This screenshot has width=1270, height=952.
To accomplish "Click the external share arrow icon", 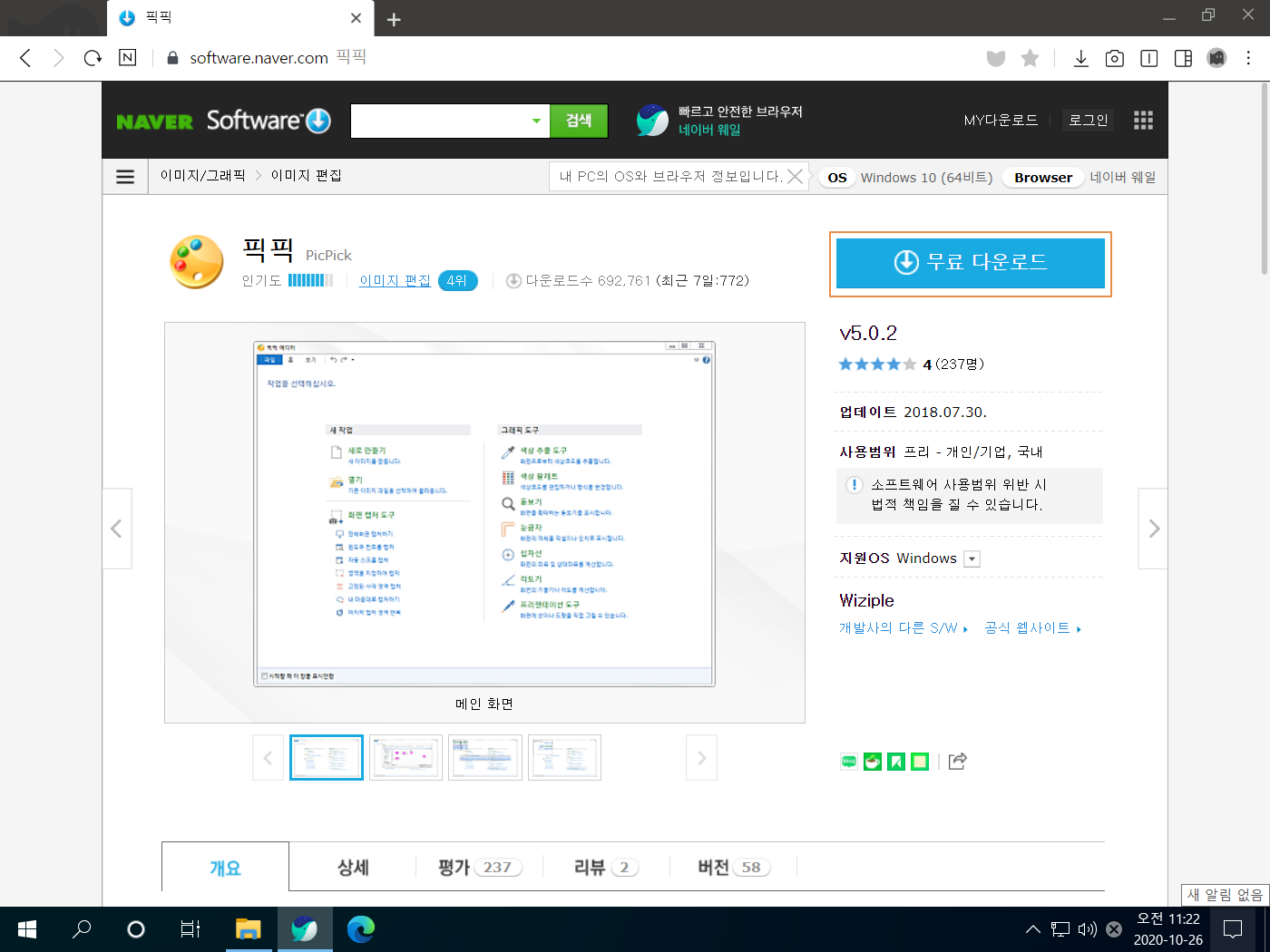I will pyautogui.click(x=957, y=761).
